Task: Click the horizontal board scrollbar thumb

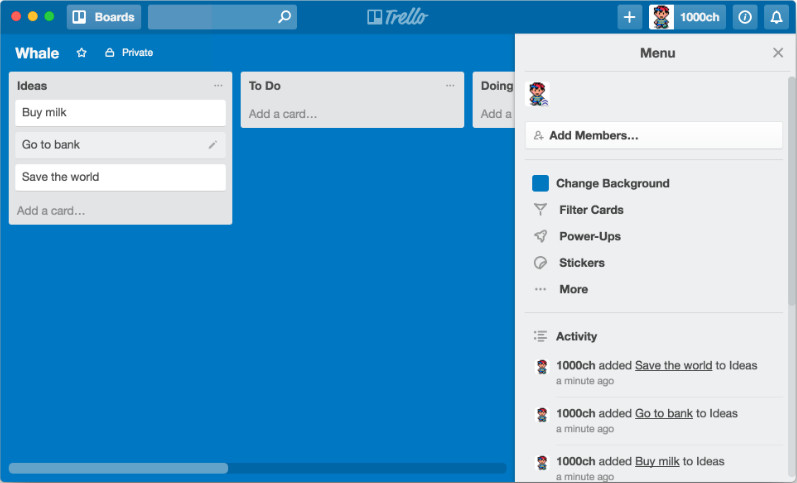Action: pos(118,468)
